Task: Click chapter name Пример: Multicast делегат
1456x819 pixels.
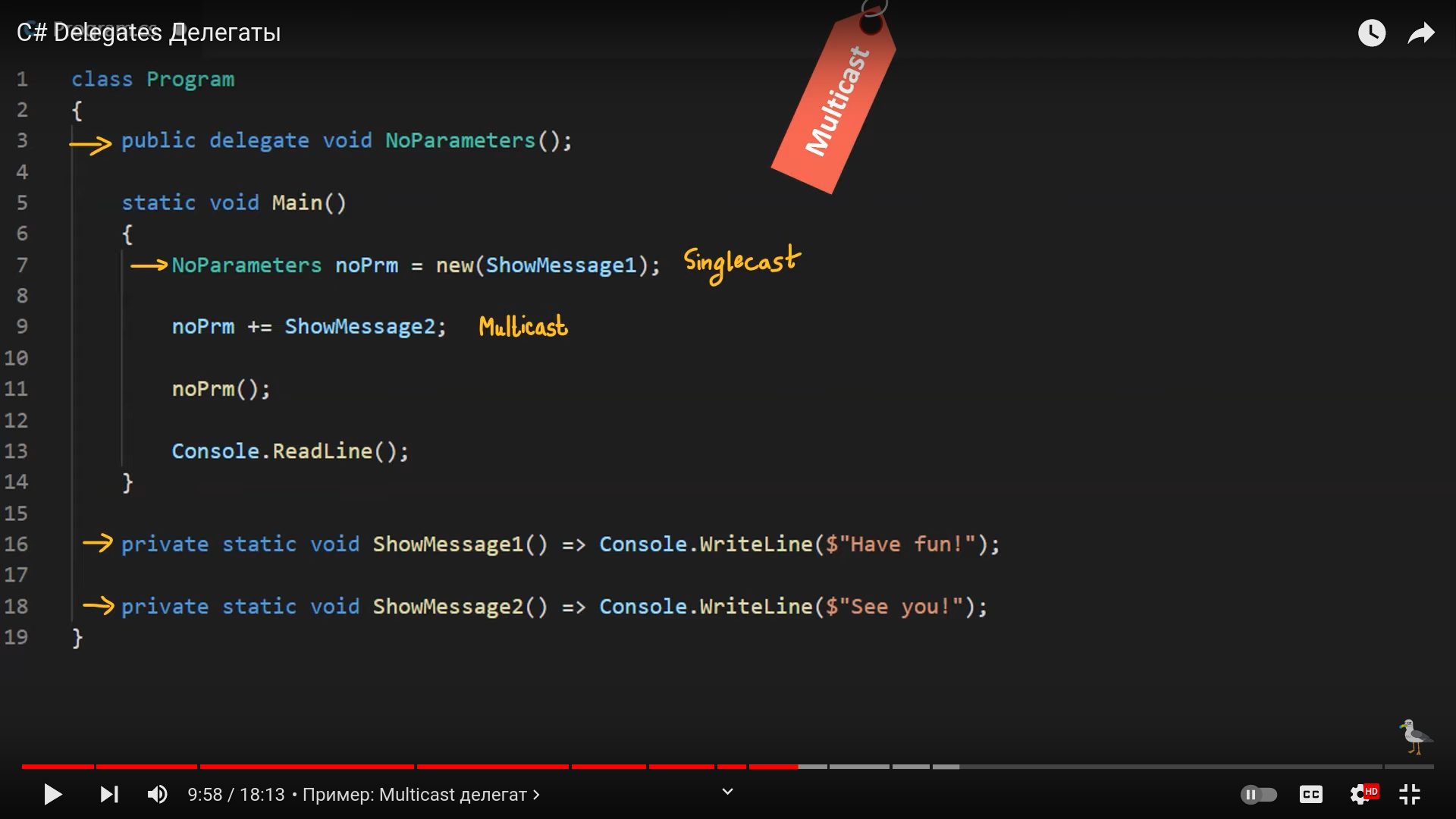Action: [x=414, y=794]
